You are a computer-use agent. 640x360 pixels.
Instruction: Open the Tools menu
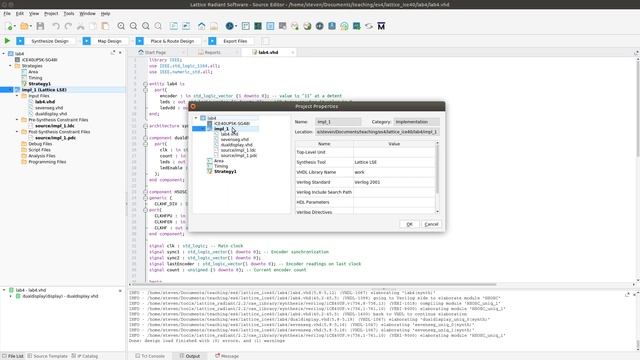point(69,13)
